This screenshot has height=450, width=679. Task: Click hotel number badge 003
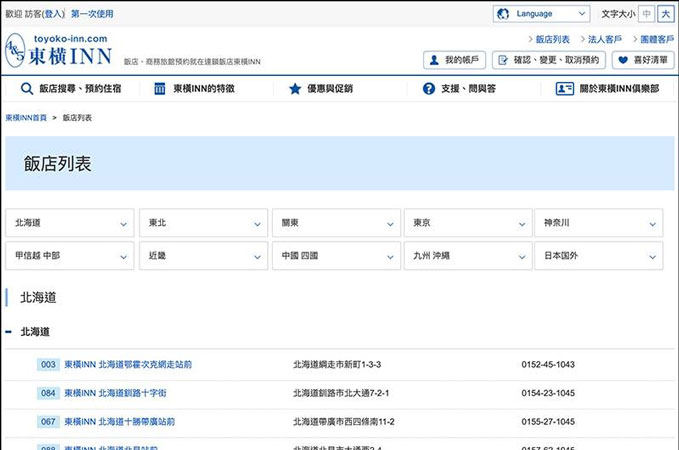[x=48, y=365]
